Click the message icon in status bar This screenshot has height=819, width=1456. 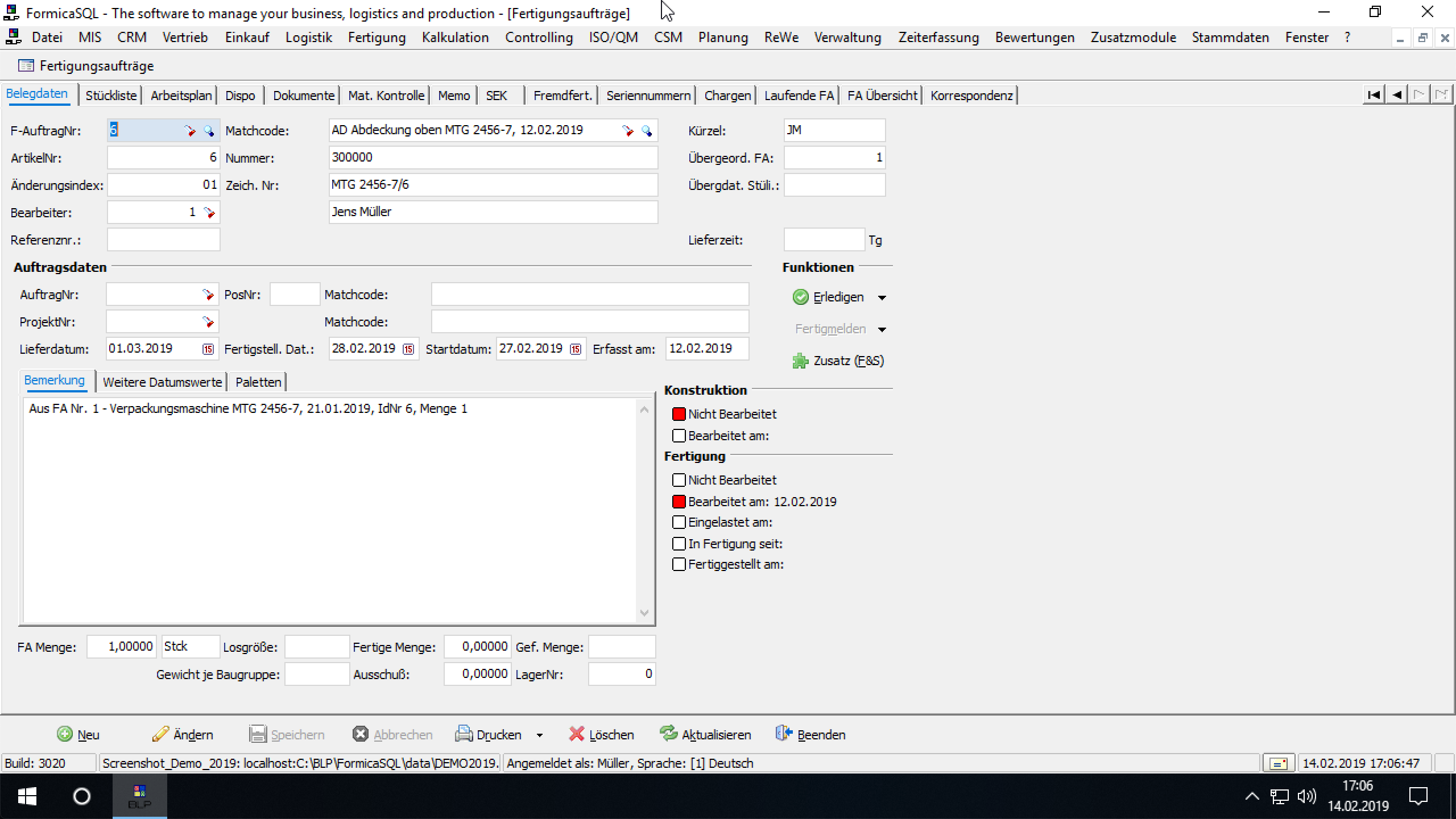click(x=1279, y=763)
